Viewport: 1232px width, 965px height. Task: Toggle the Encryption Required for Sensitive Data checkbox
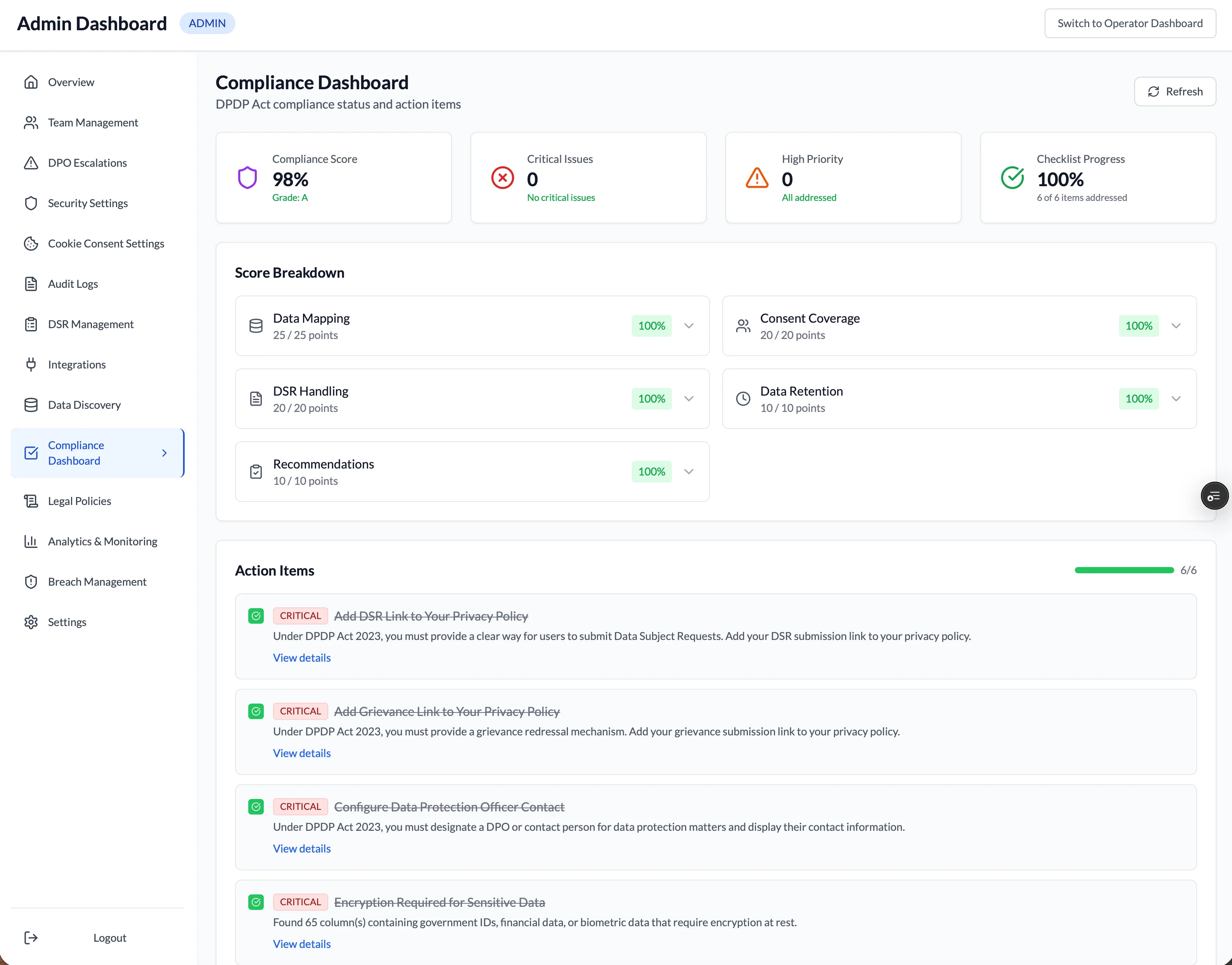click(x=256, y=902)
